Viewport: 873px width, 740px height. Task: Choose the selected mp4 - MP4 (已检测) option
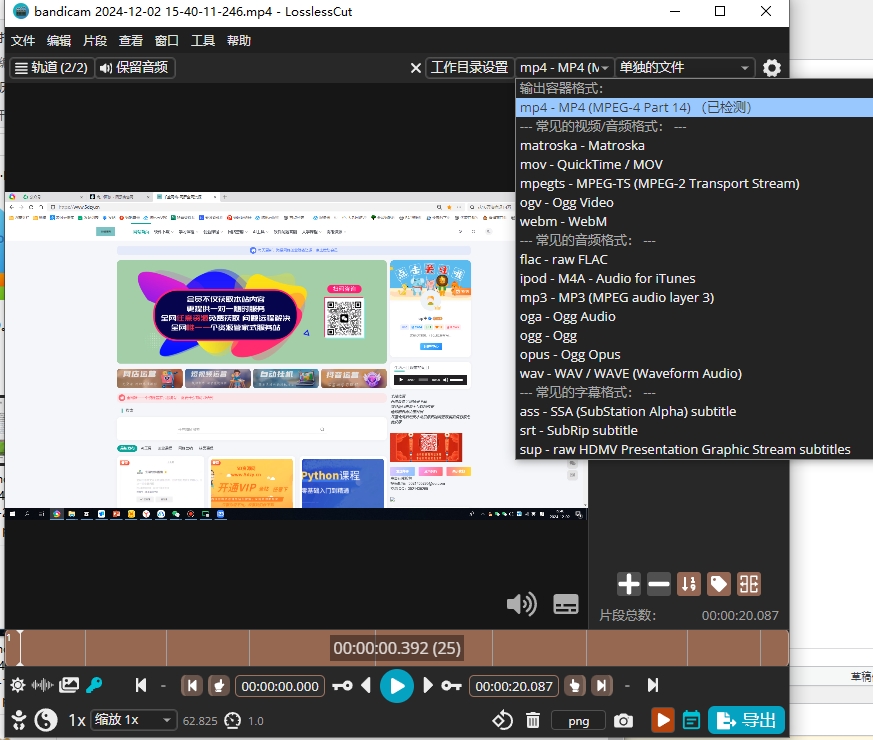click(x=694, y=107)
